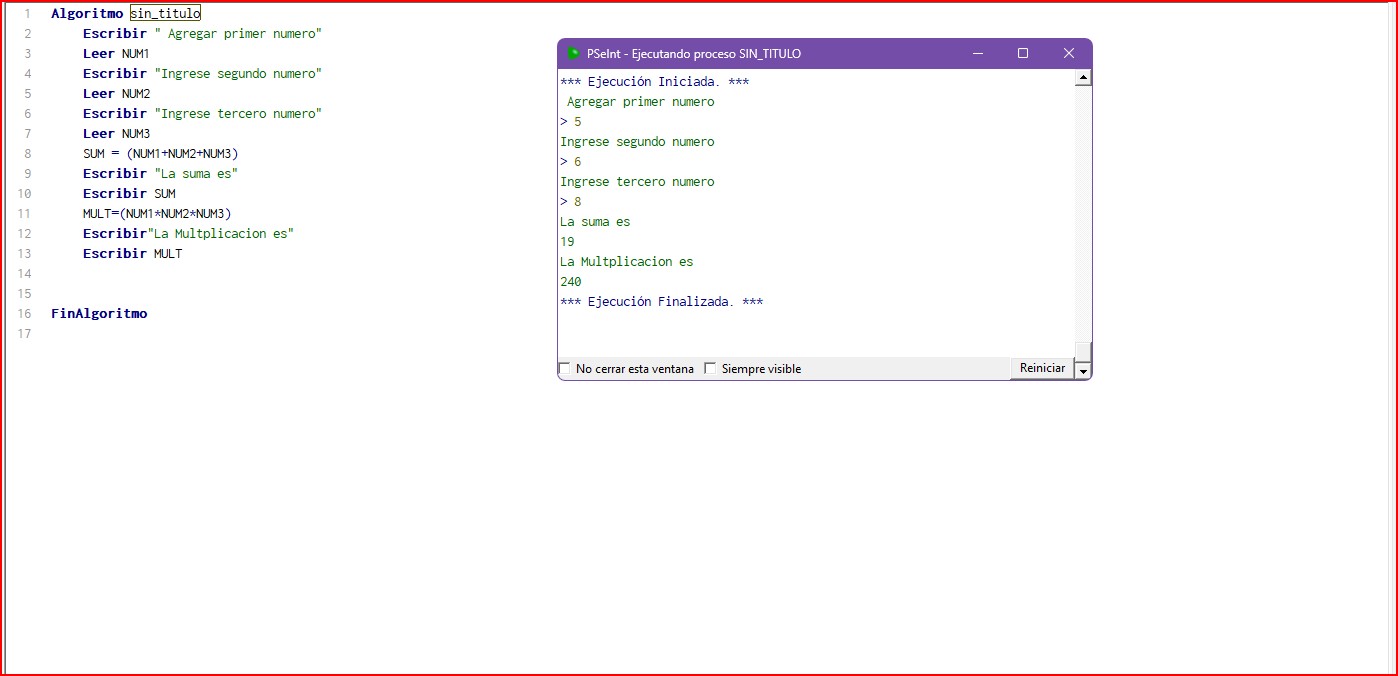Maximize the PSeInt execution window
This screenshot has width=1398, height=676.
pyautogui.click(x=1022, y=54)
